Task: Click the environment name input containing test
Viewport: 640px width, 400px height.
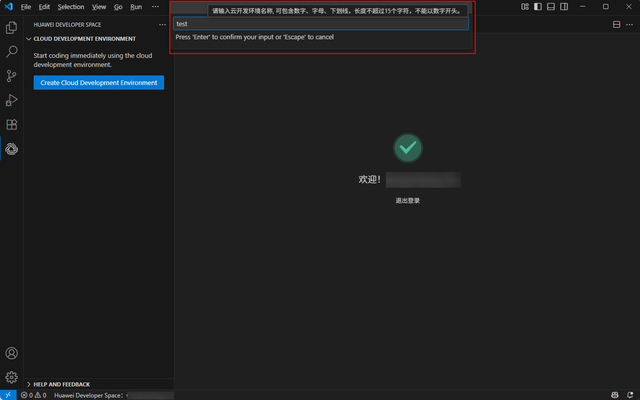Action: [x=320, y=23]
